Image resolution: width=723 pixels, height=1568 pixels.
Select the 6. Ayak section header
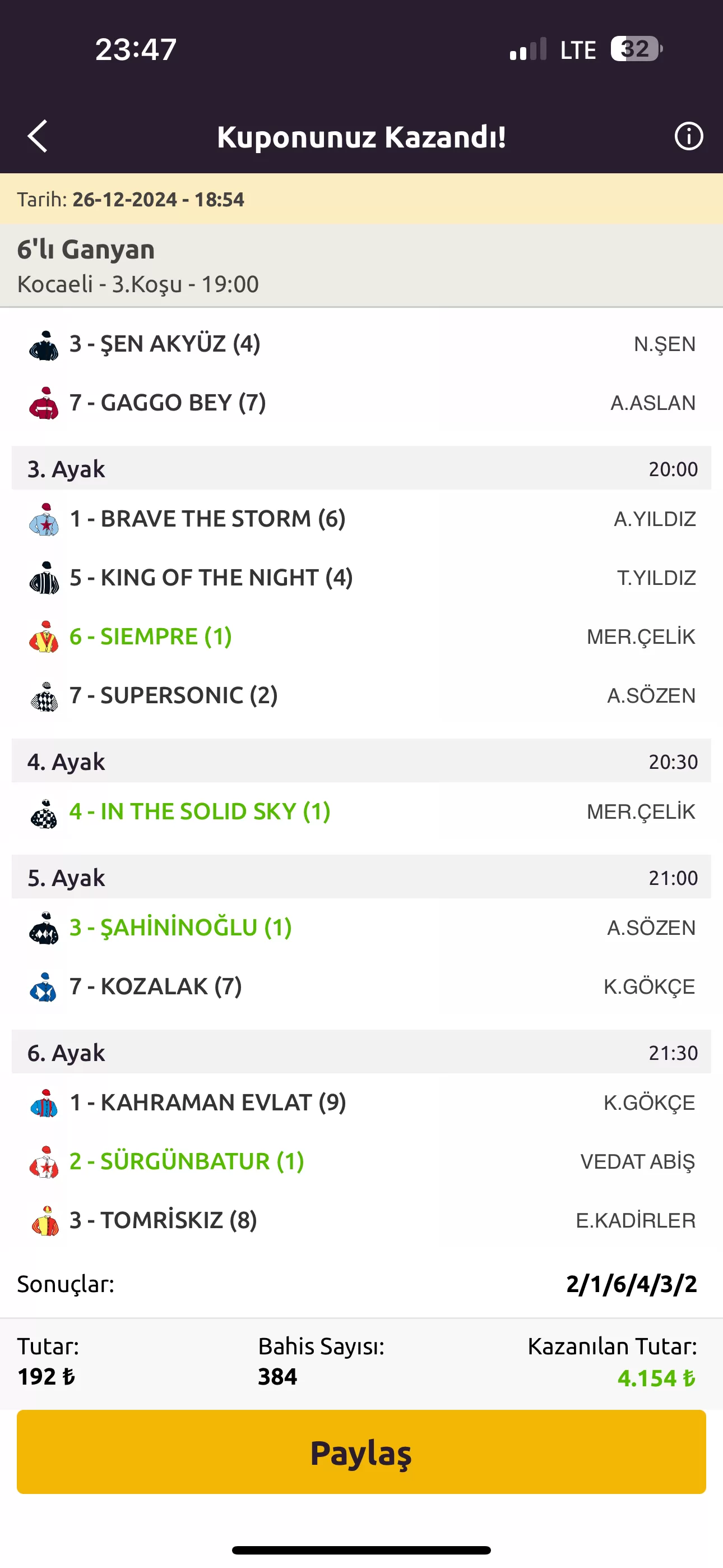pos(361,1053)
